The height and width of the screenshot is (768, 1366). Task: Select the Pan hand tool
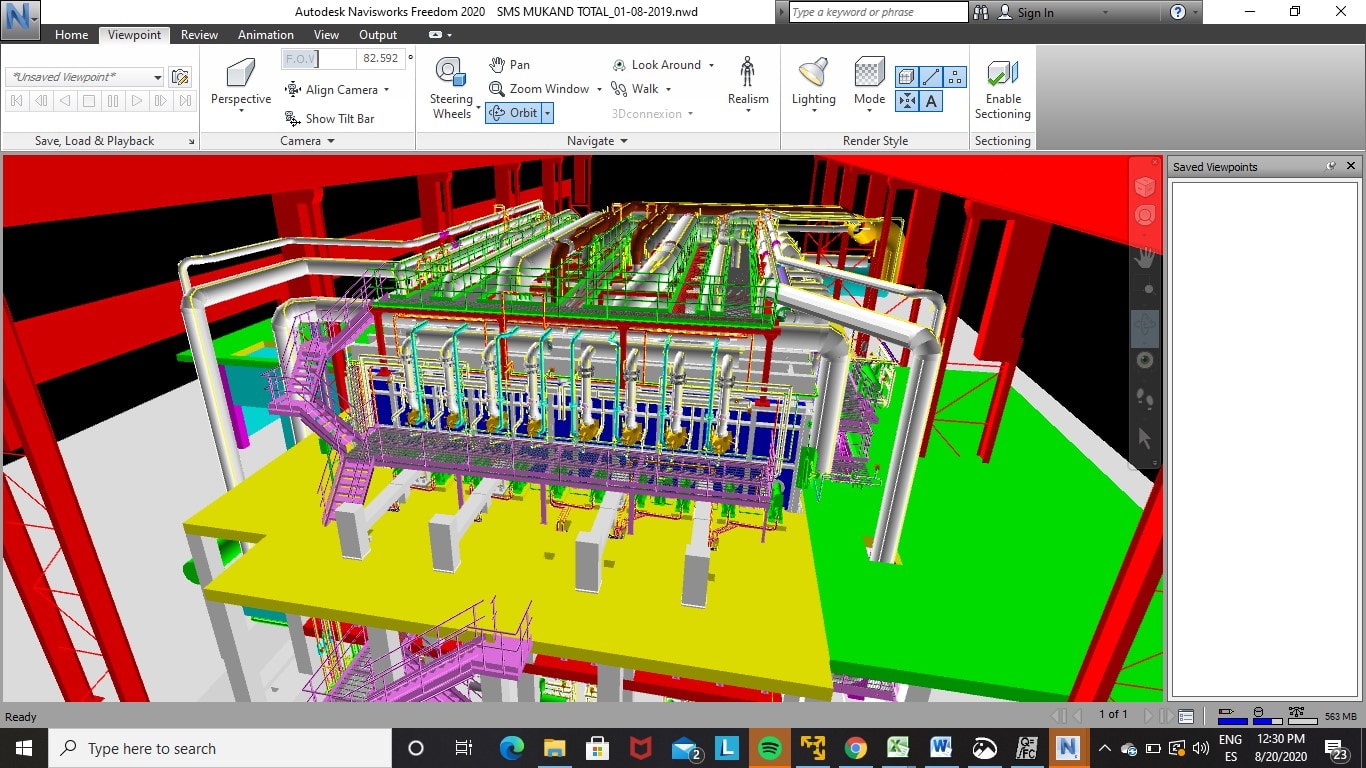[510, 64]
